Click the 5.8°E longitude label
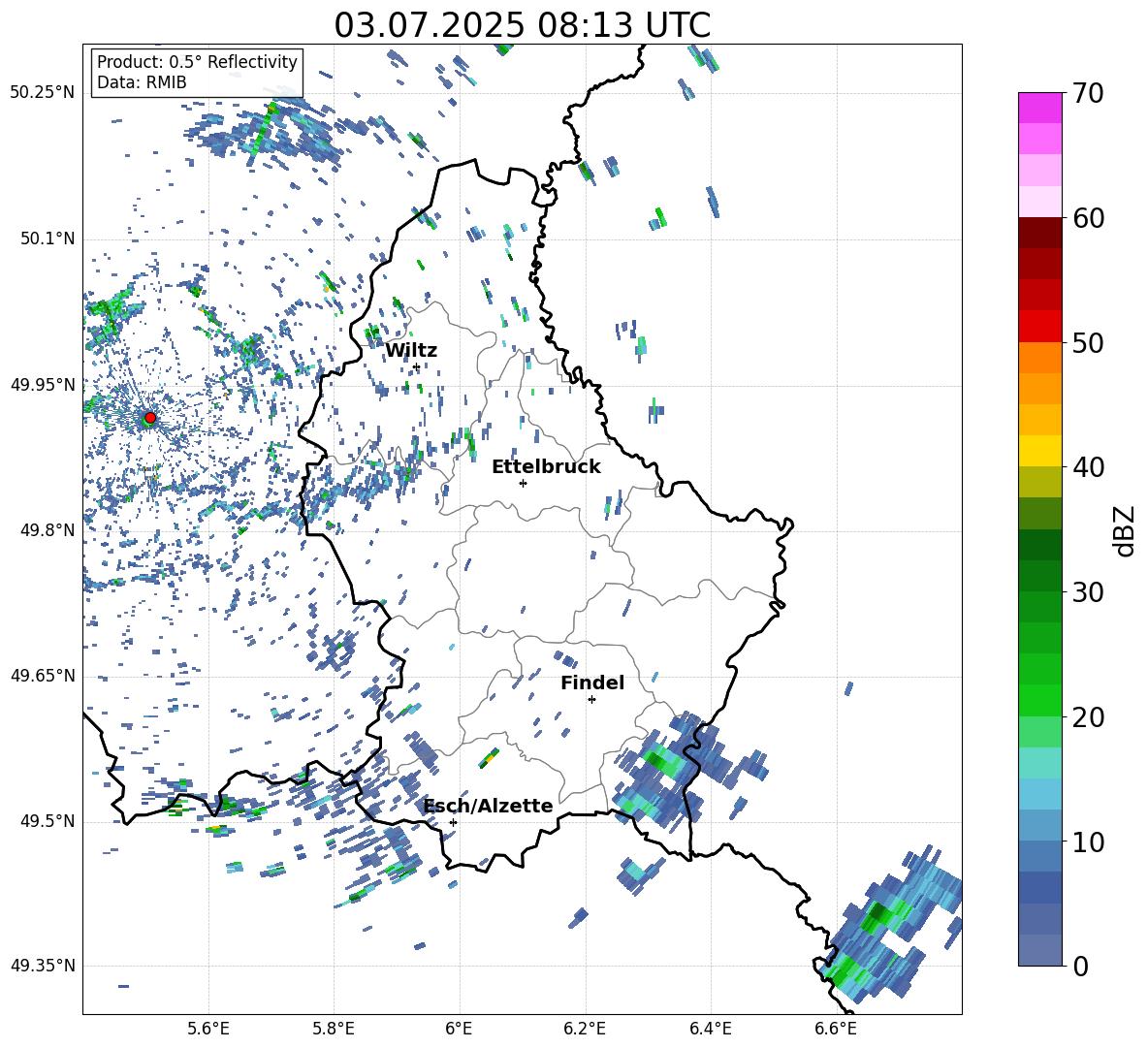The width and height of the screenshot is (1148, 1048). pyautogui.click(x=334, y=1030)
